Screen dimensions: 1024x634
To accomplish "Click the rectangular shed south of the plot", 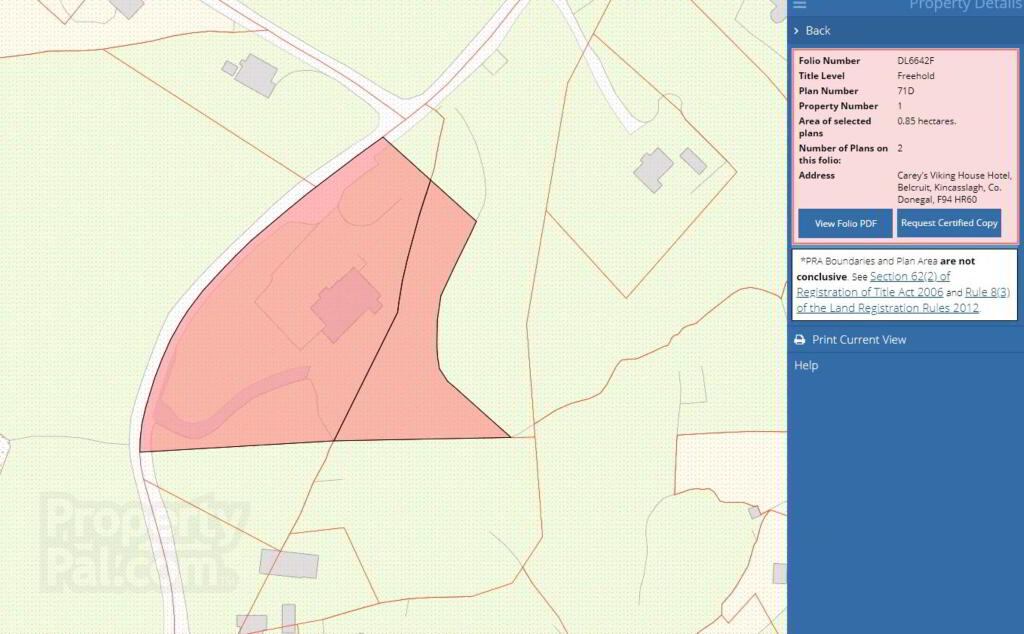I will click(x=289, y=564).
